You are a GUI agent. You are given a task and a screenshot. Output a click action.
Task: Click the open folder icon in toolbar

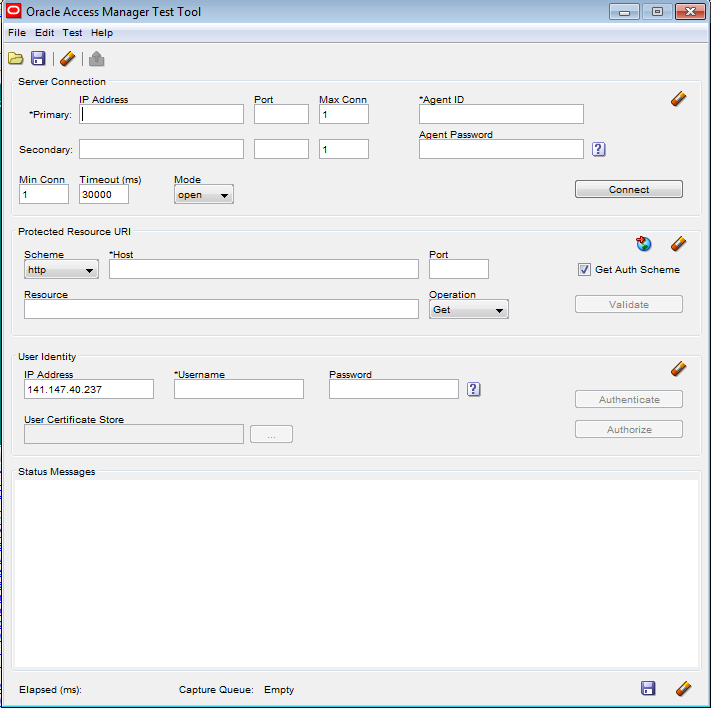[x=15, y=59]
